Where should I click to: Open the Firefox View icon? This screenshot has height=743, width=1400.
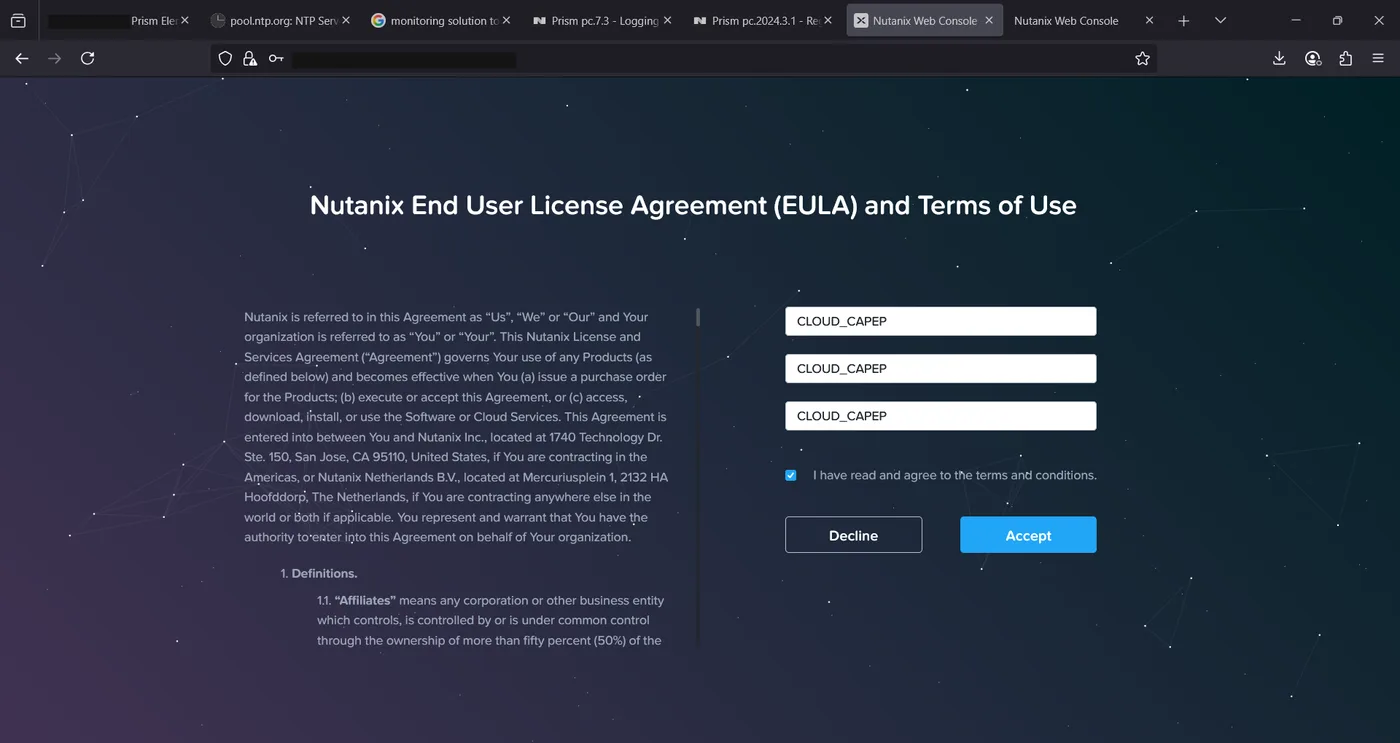coord(18,20)
